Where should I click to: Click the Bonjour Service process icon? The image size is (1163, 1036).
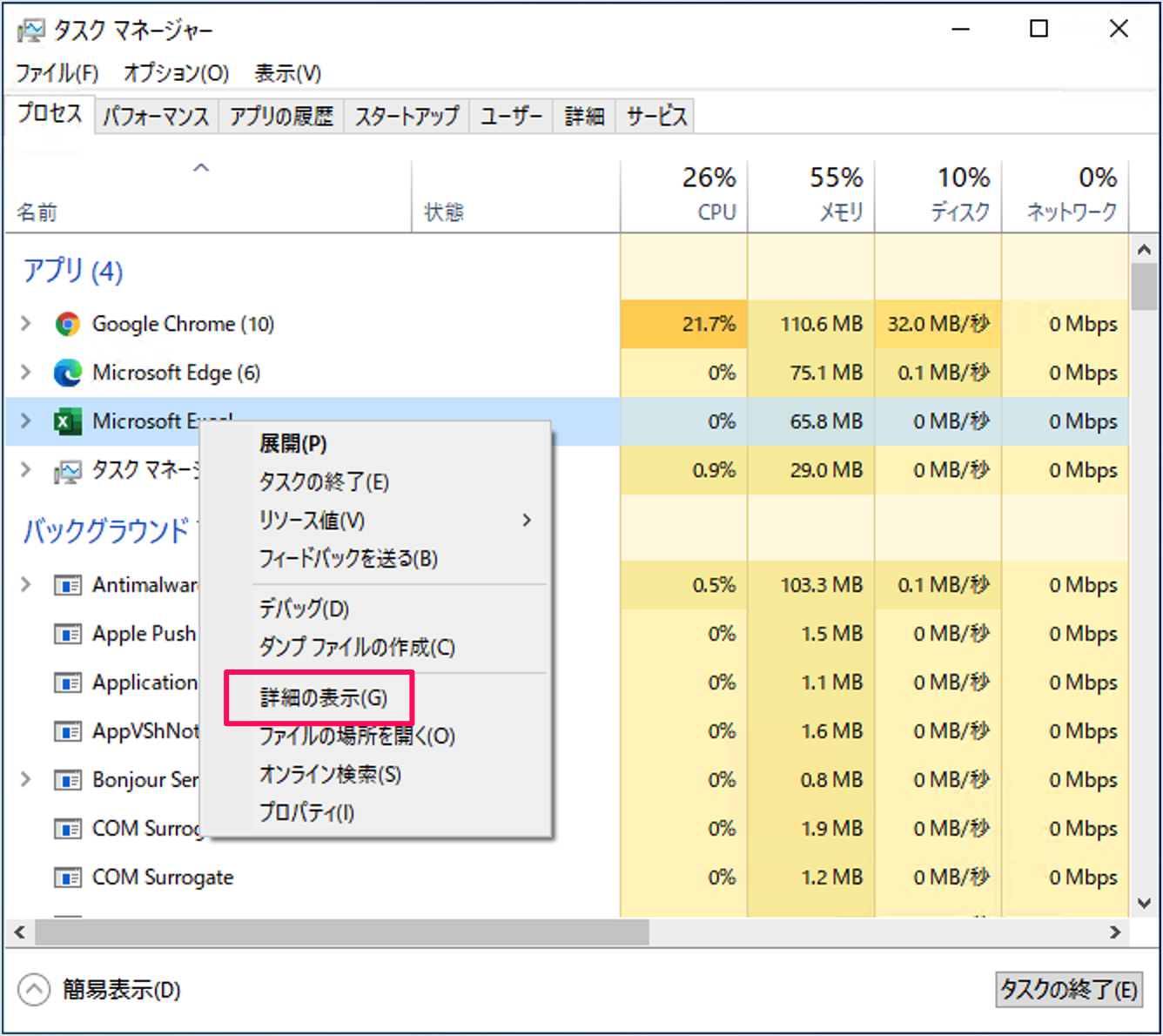(x=67, y=779)
